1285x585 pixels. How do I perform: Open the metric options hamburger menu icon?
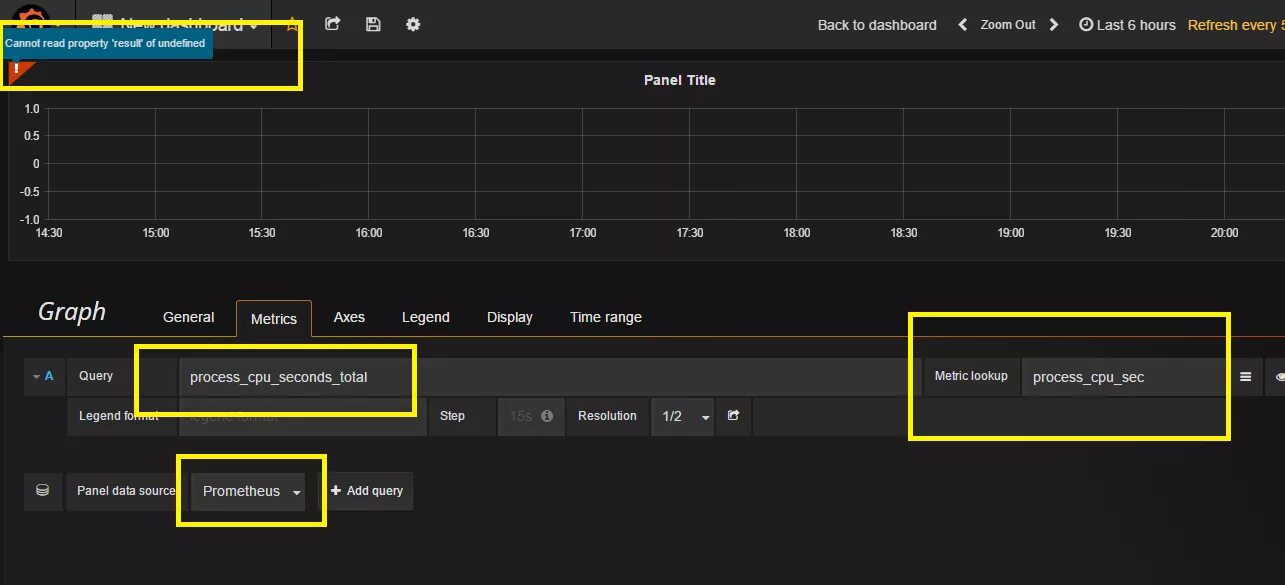1246,377
